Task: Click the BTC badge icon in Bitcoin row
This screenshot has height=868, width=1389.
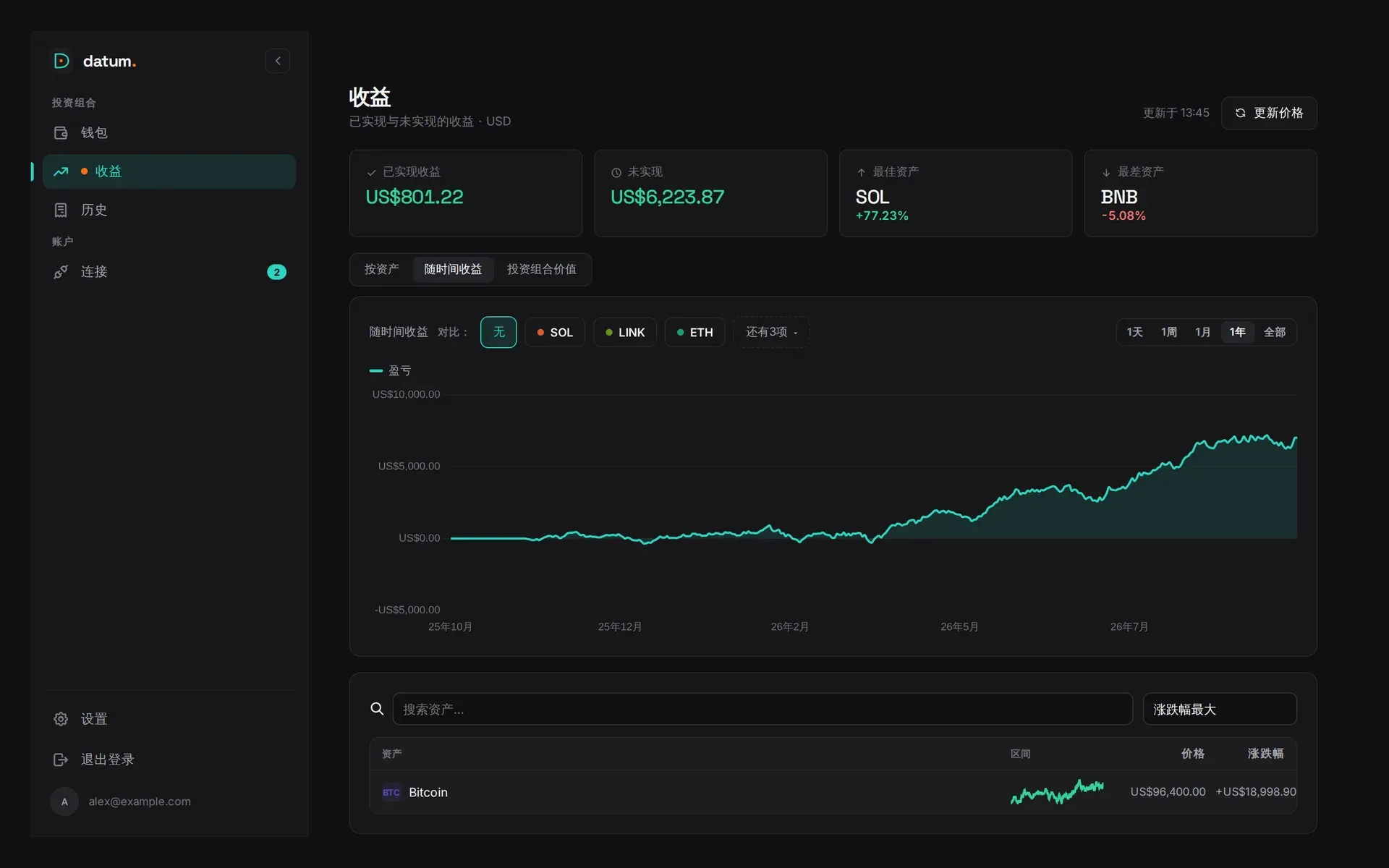Action: coord(391,792)
